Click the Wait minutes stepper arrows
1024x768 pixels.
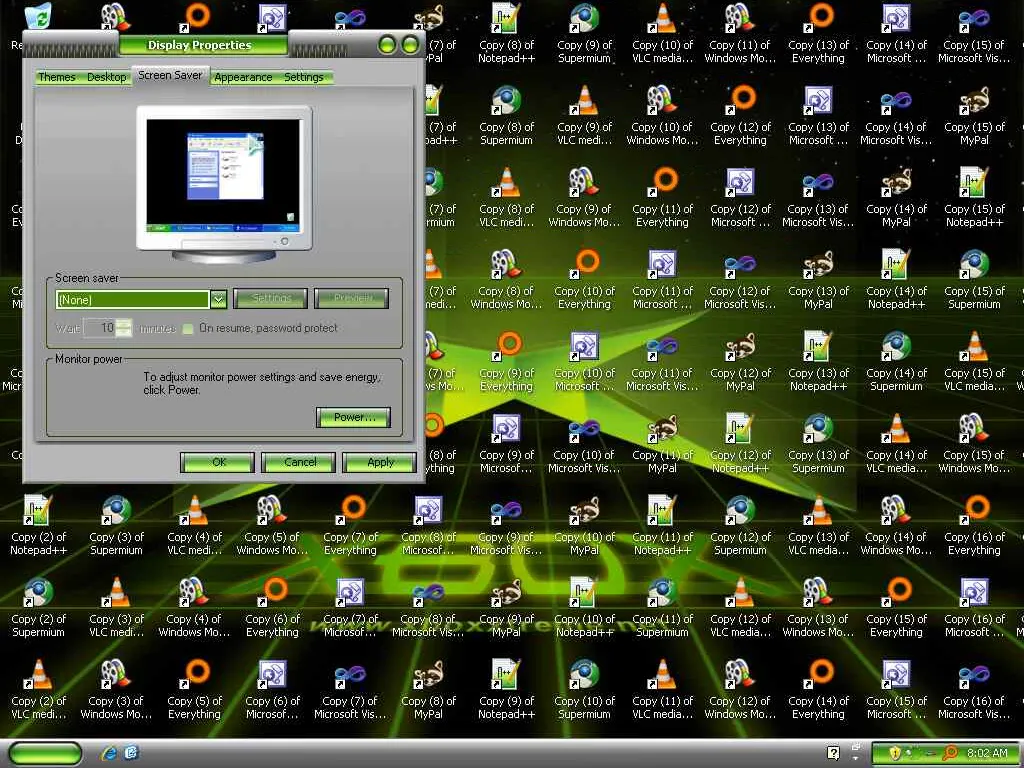[x=124, y=327]
